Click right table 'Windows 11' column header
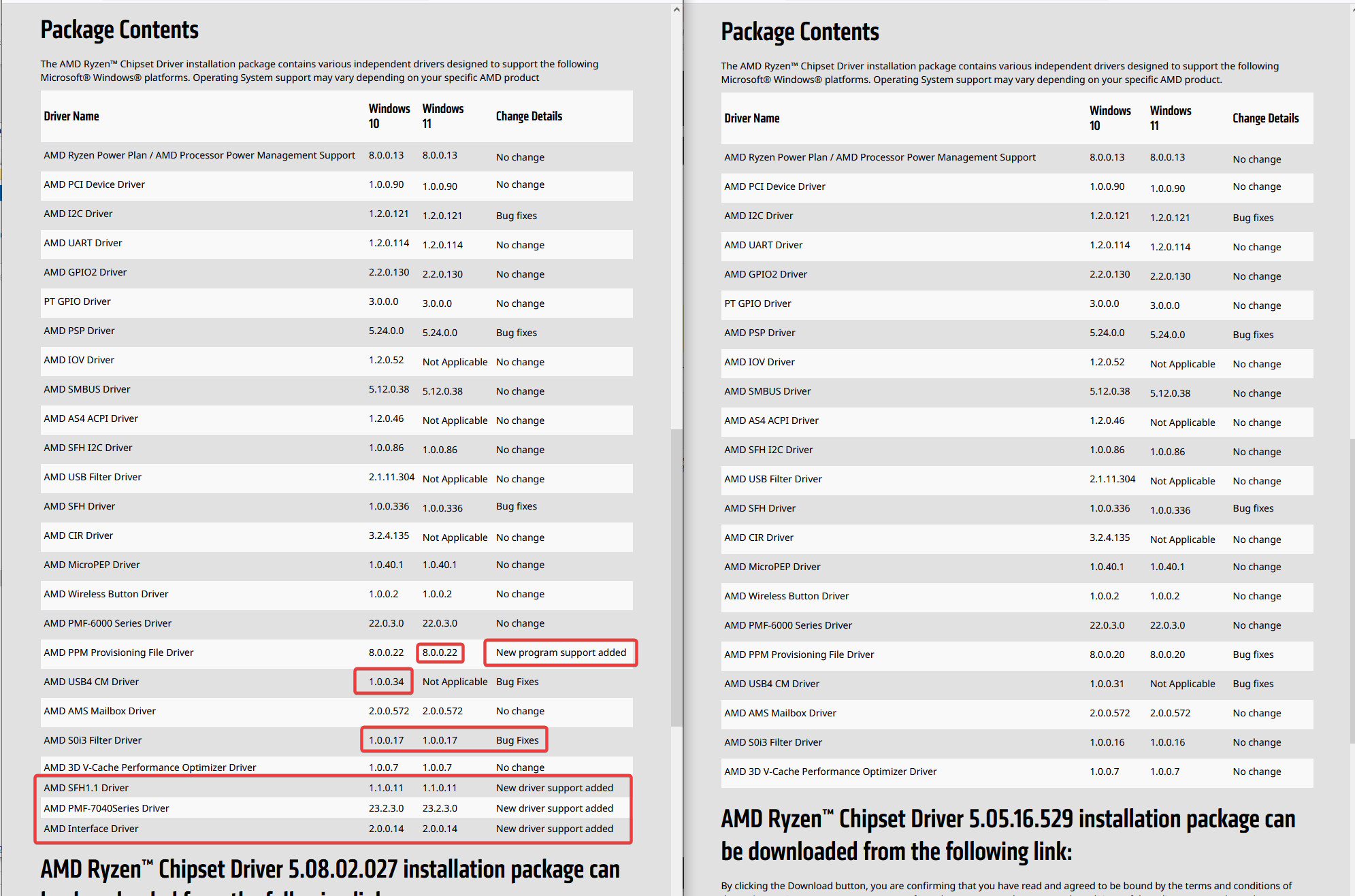Screen dimensions: 1355x896 tap(1170, 118)
